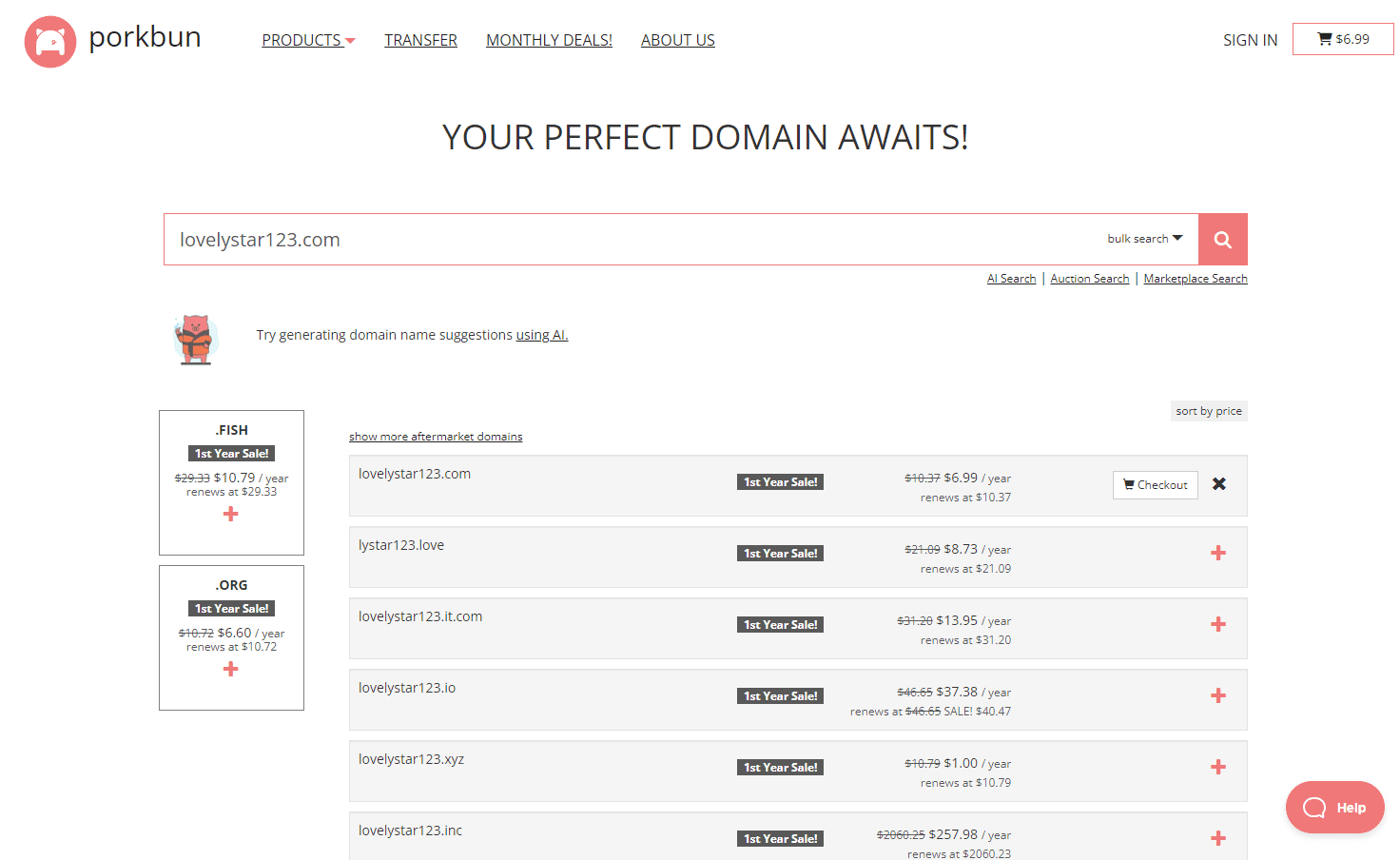1400x860 pixels.
Task: Open Marketplace Search link
Action: [1196, 279]
